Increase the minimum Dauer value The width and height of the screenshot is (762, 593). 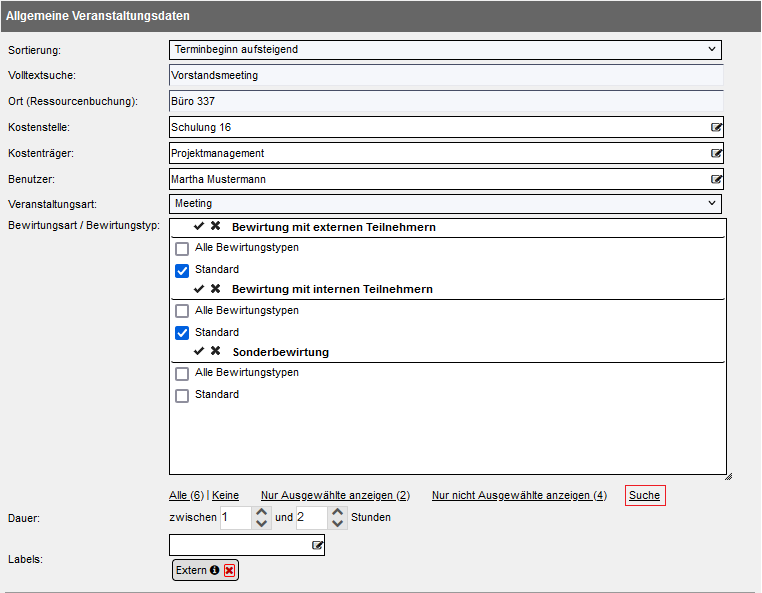tap(261, 512)
